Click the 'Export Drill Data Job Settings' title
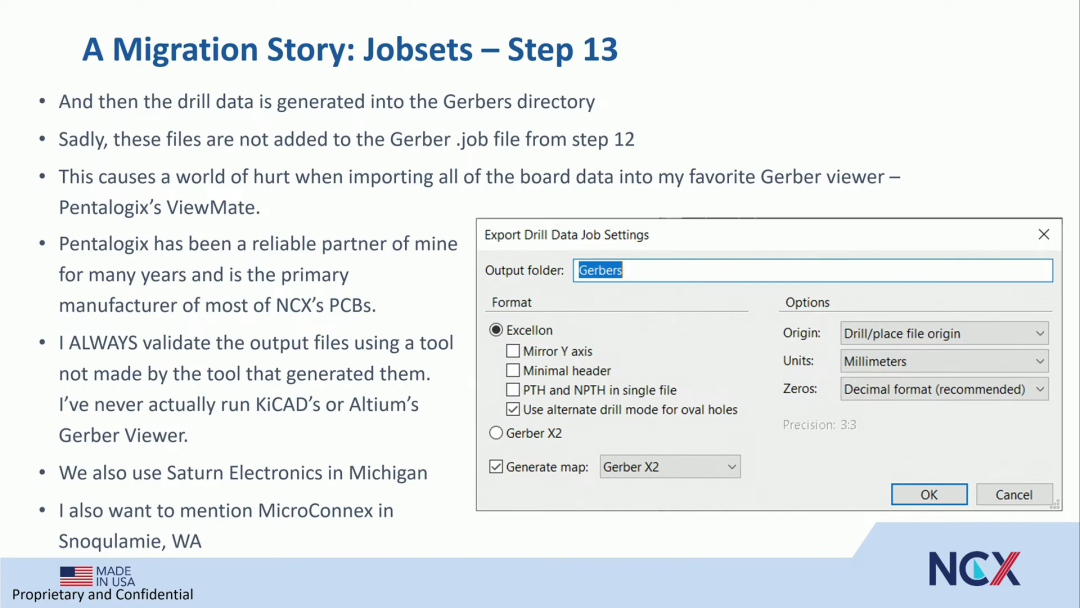The image size is (1080, 608). [566, 235]
